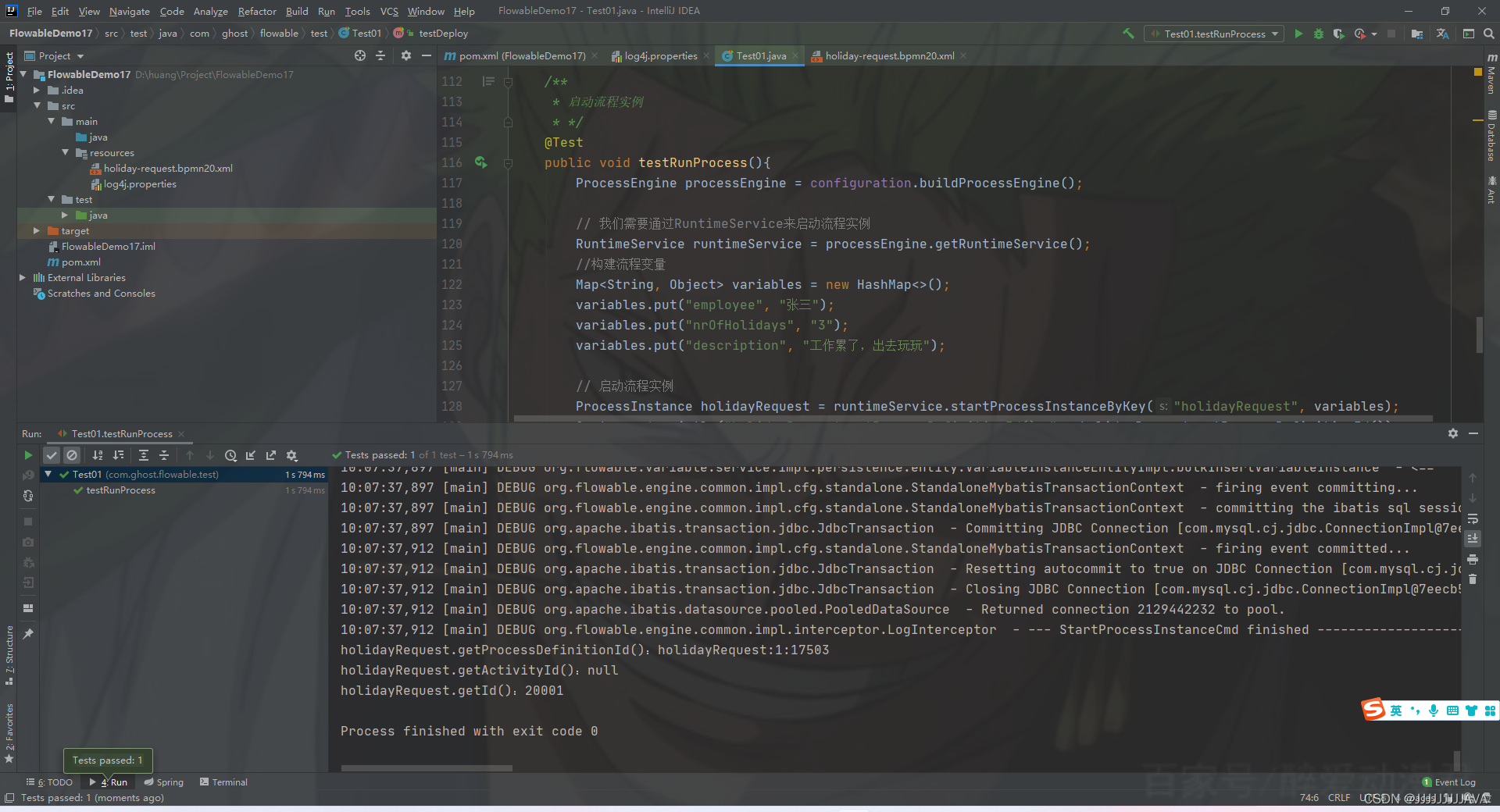Toggle Show Ignored tests button

72,455
